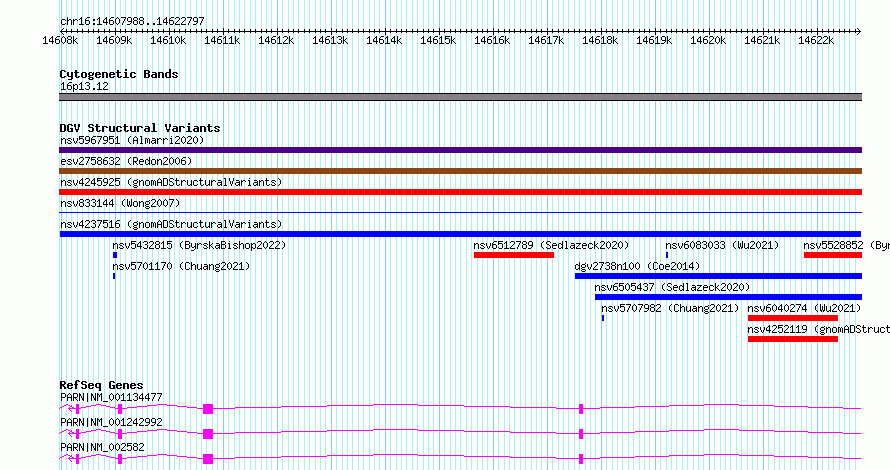
Task: Open the nsv4237516 gnomAD variant label
Action: point(171,224)
